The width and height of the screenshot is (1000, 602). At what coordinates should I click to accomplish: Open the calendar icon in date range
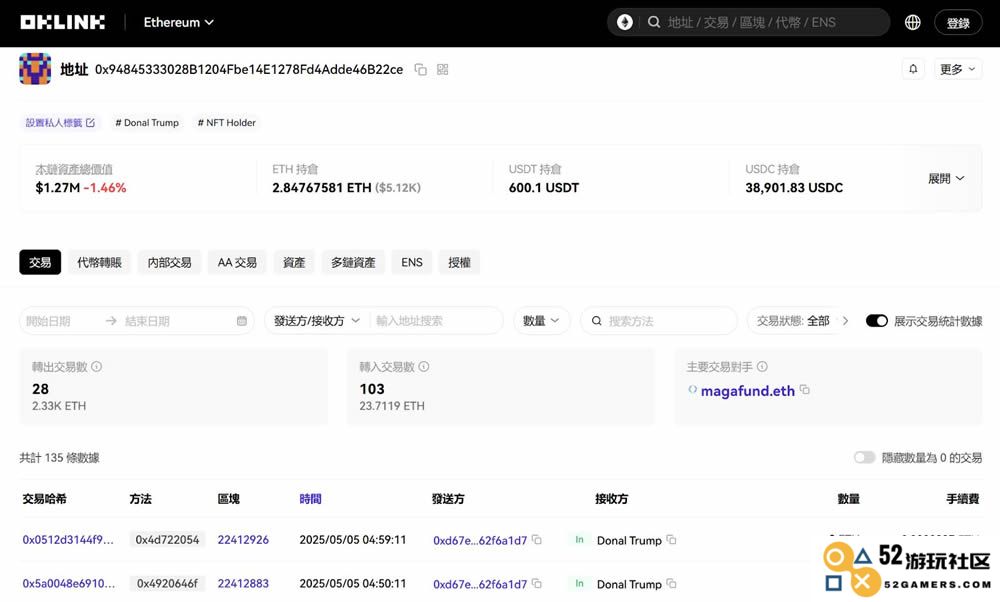tap(242, 321)
